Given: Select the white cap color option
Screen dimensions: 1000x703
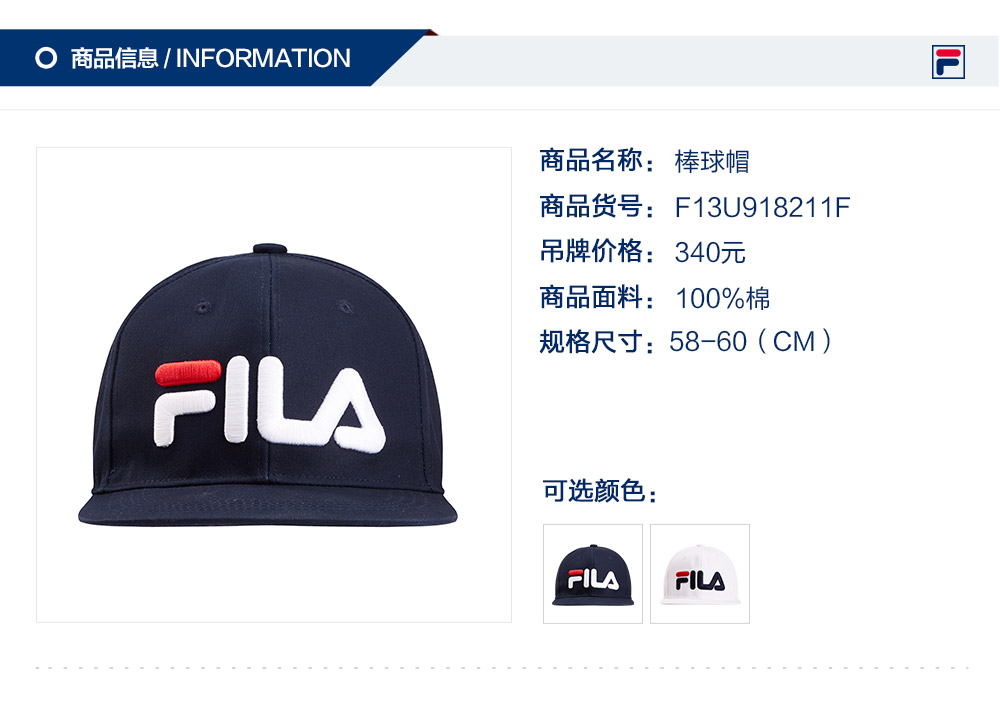Looking at the screenshot, I should tap(700, 574).
